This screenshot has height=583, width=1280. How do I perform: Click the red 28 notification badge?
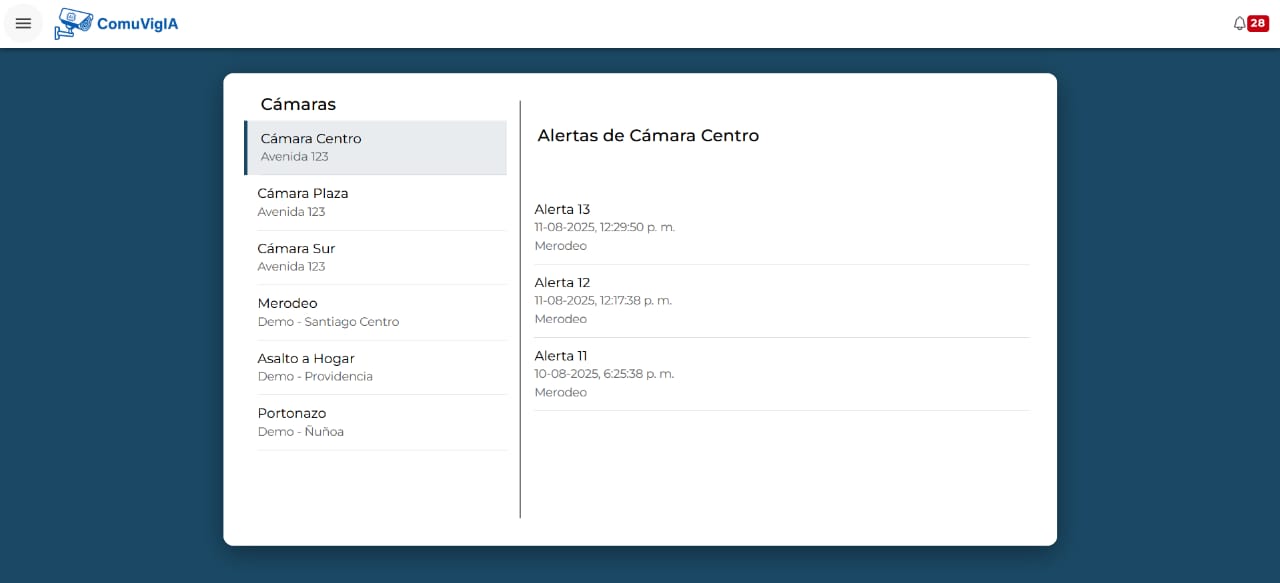coord(1257,24)
